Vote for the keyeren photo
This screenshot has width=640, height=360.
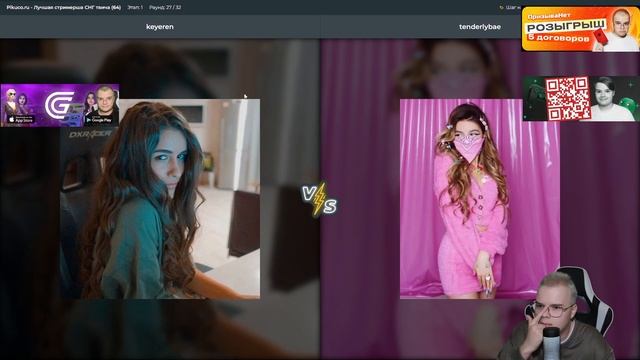[160, 199]
